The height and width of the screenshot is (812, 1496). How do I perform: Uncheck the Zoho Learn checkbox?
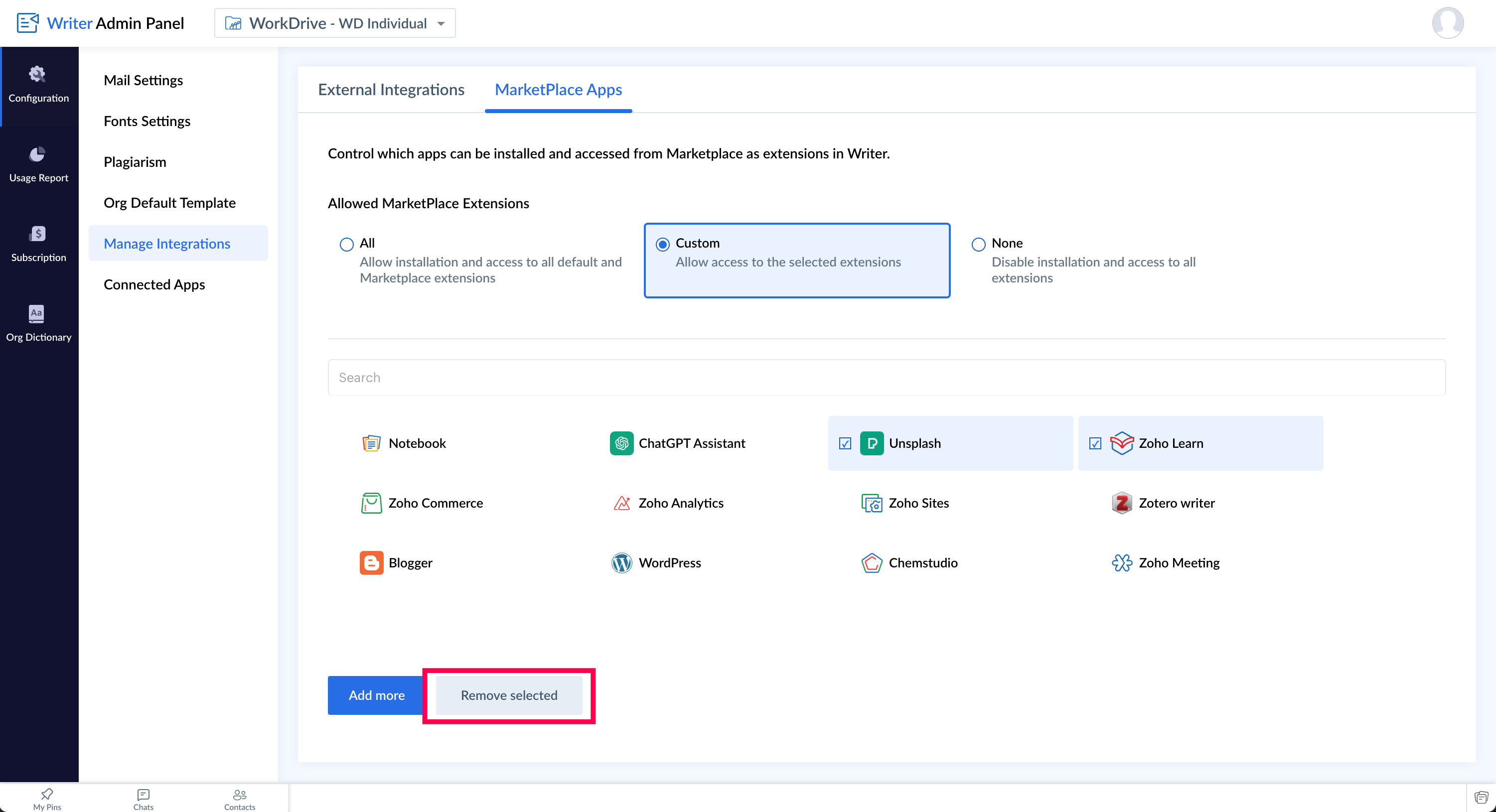click(x=1095, y=444)
